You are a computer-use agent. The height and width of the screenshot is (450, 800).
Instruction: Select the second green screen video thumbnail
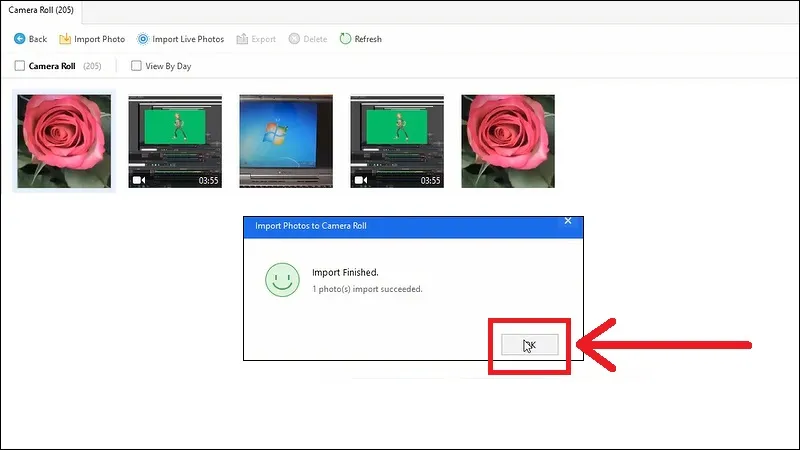pyautogui.click(x=397, y=141)
